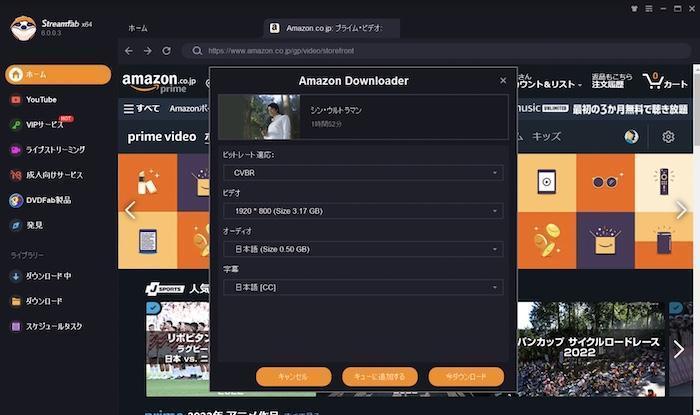Click the search magnifier in address bar
Image resolution: width=700 pixels, height=415 pixels.
click(x=197, y=51)
